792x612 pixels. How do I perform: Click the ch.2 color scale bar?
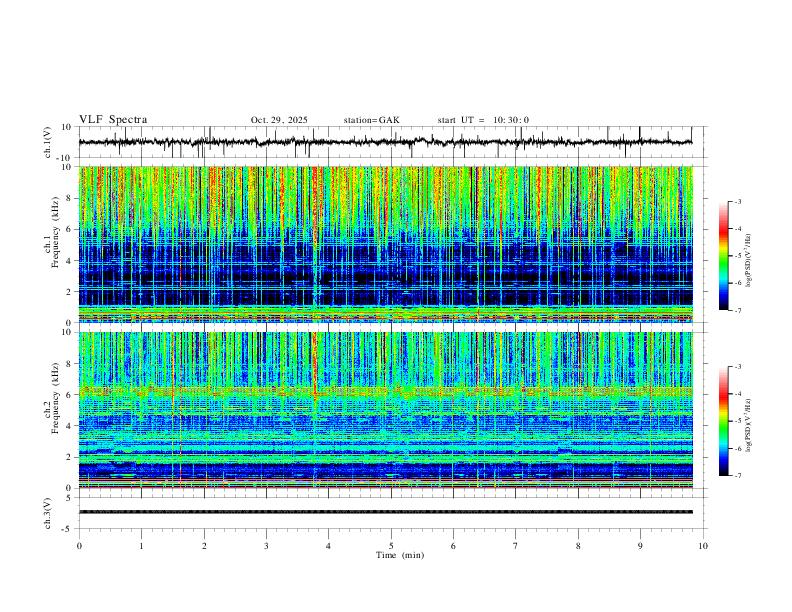(723, 421)
